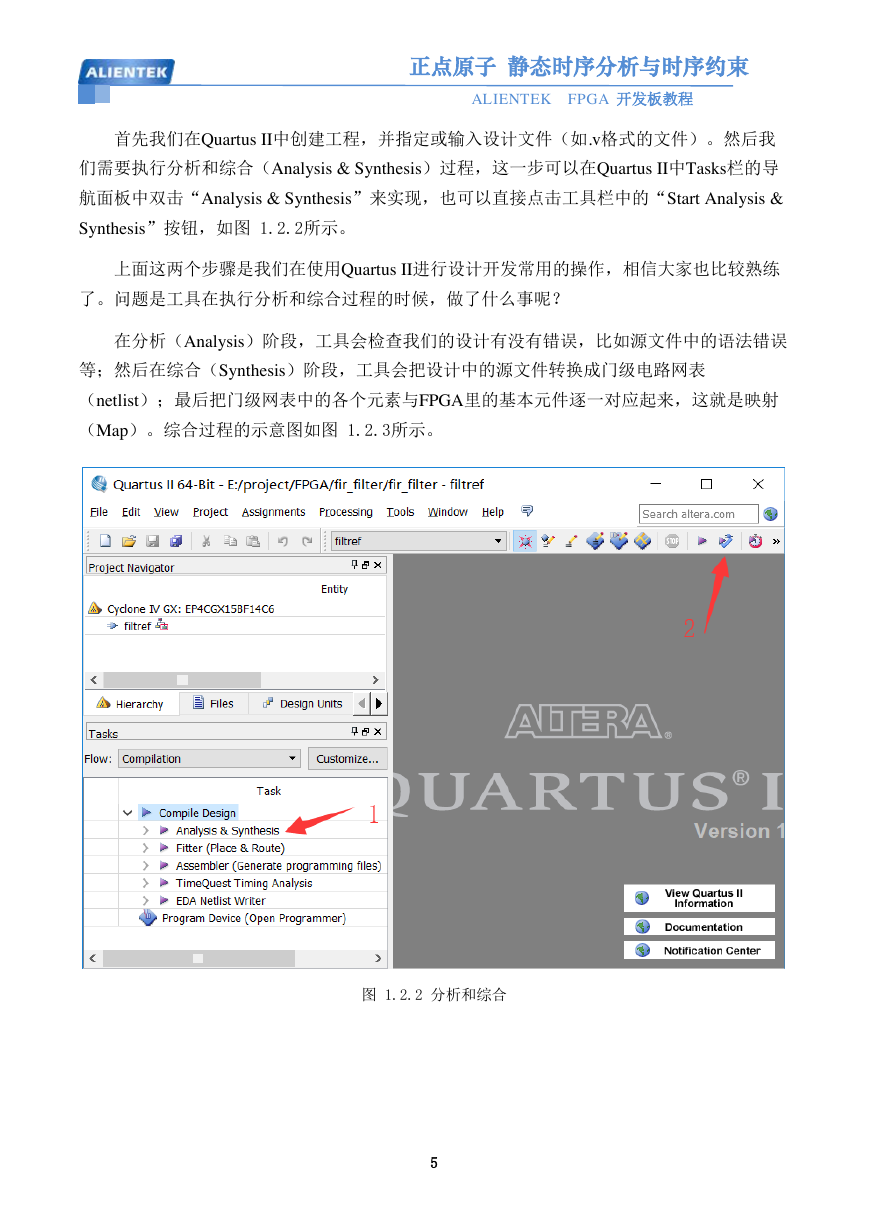Expand TimeQuest Timing Analysis task
869x1228 pixels.
[145, 883]
